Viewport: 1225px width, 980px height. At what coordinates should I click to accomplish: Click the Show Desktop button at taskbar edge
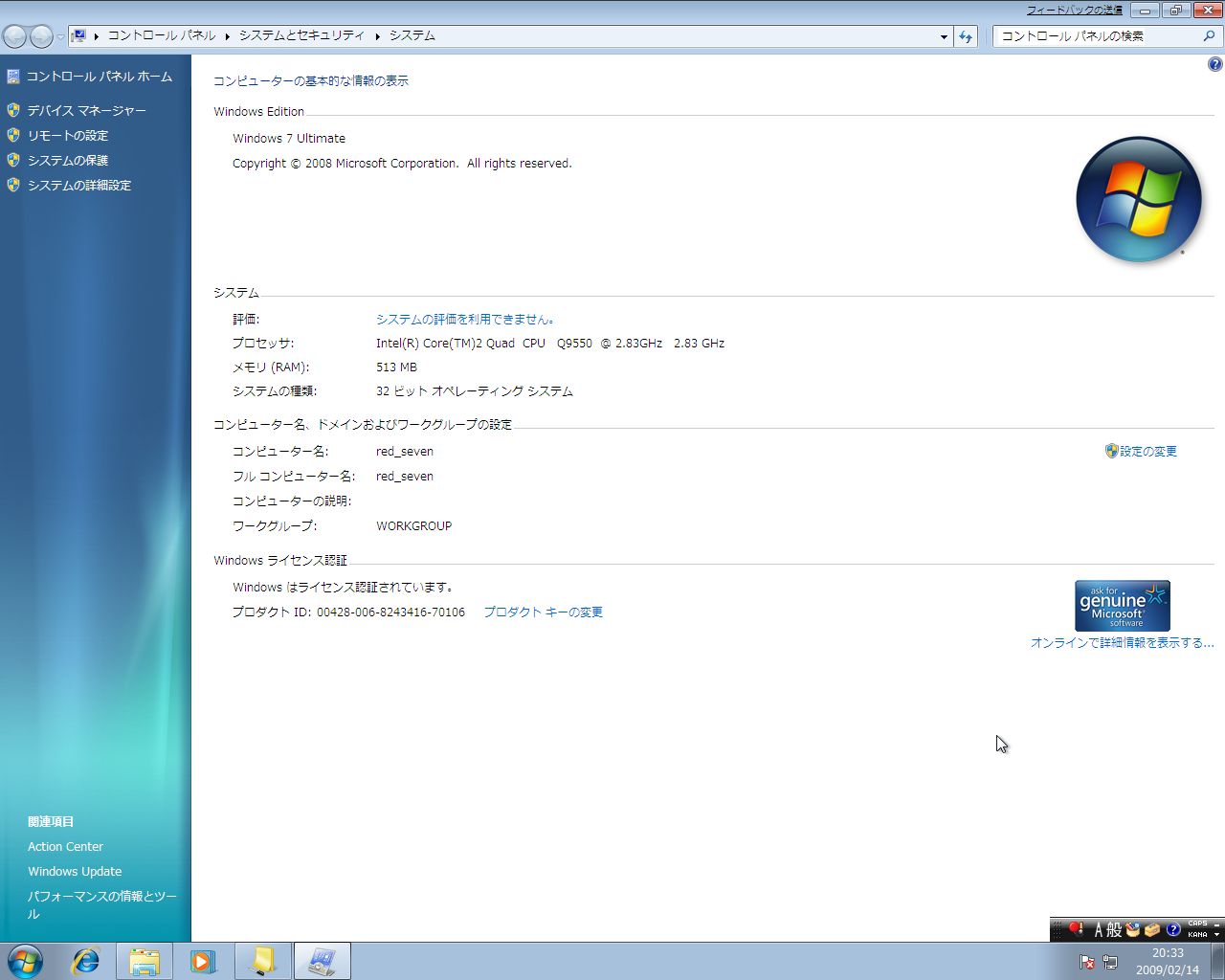click(x=1217, y=962)
